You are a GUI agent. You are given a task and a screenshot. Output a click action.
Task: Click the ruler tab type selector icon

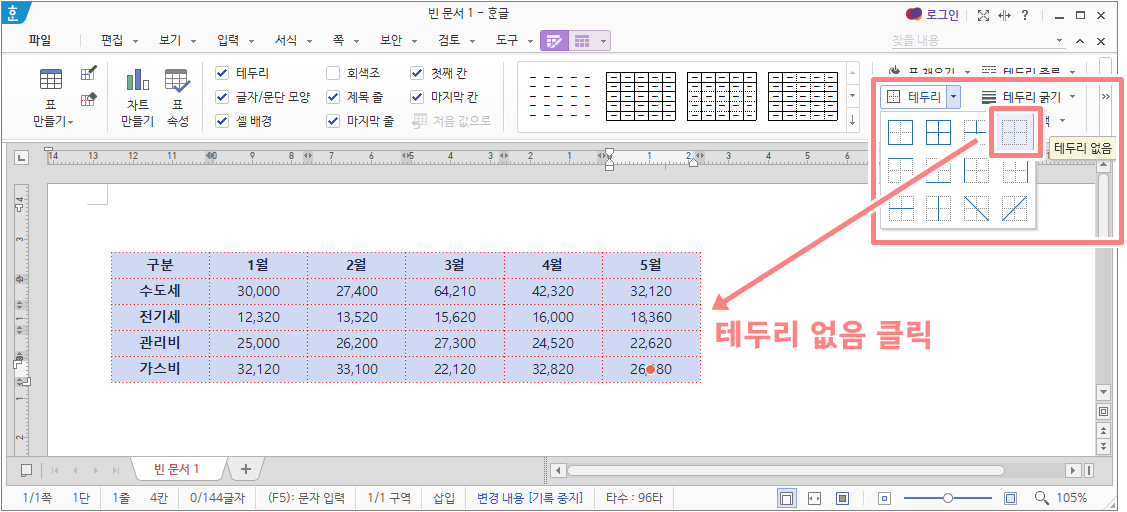(x=22, y=157)
